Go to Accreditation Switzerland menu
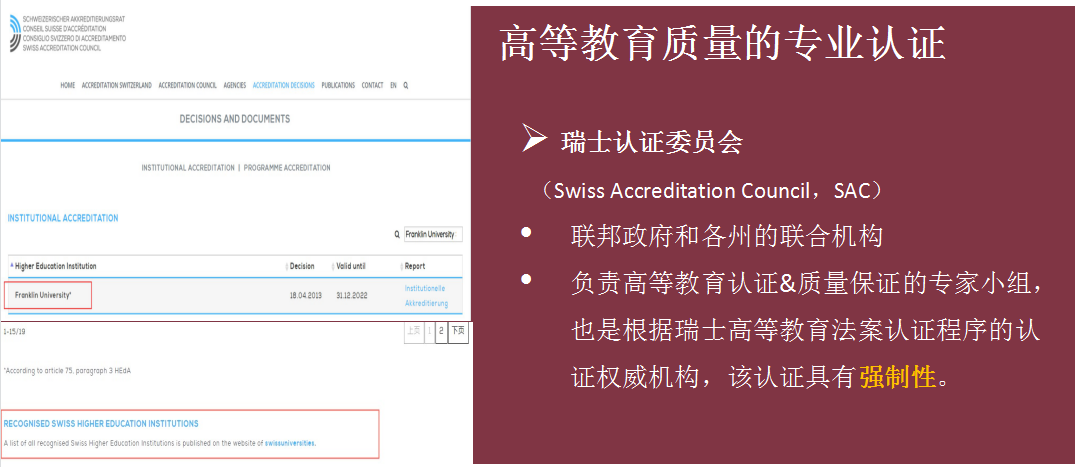The width and height of the screenshot is (1075, 467). [116, 86]
